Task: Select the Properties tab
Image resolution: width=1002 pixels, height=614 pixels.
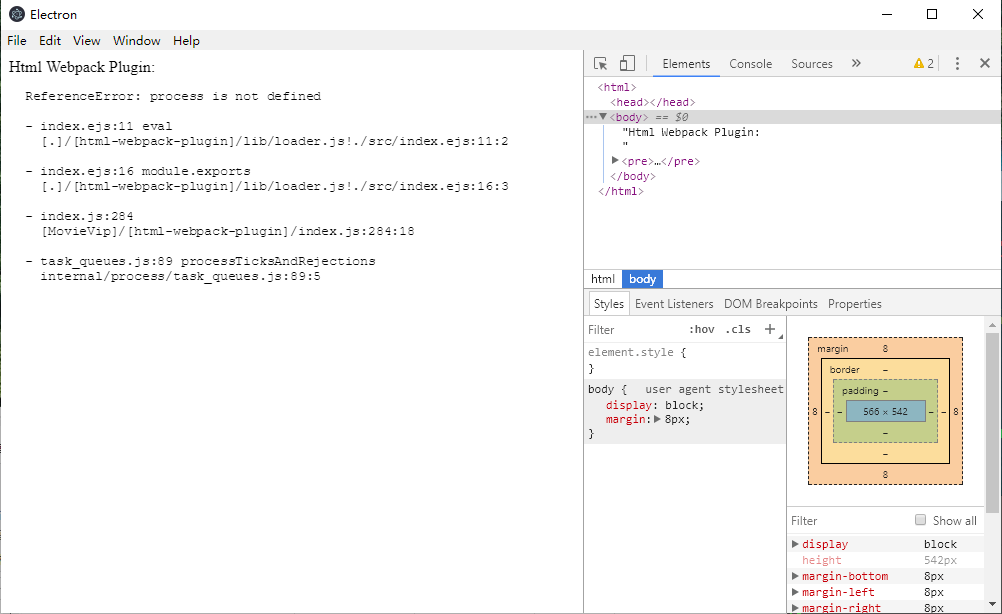Action: click(x=855, y=304)
